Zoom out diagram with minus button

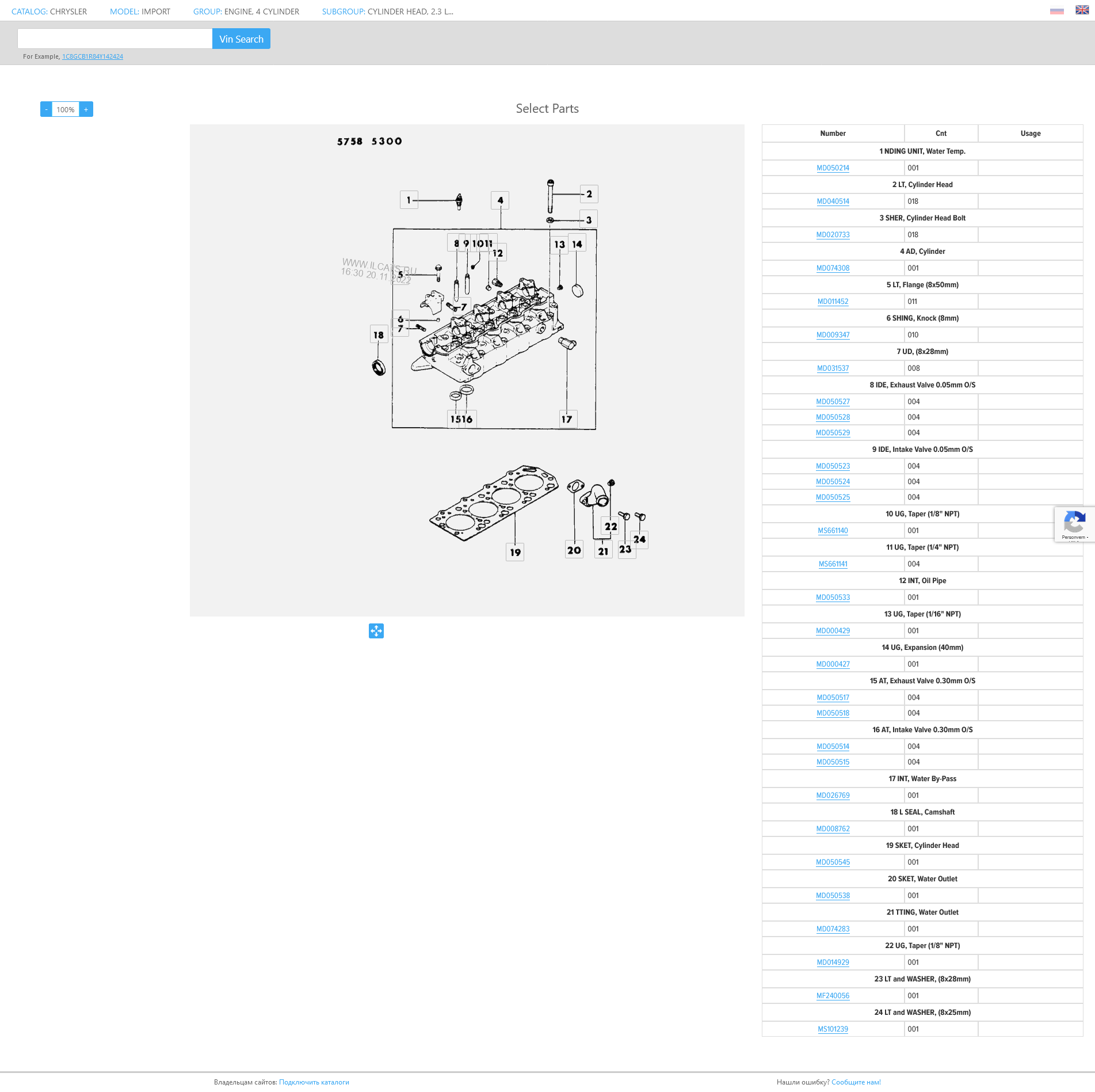(x=46, y=109)
